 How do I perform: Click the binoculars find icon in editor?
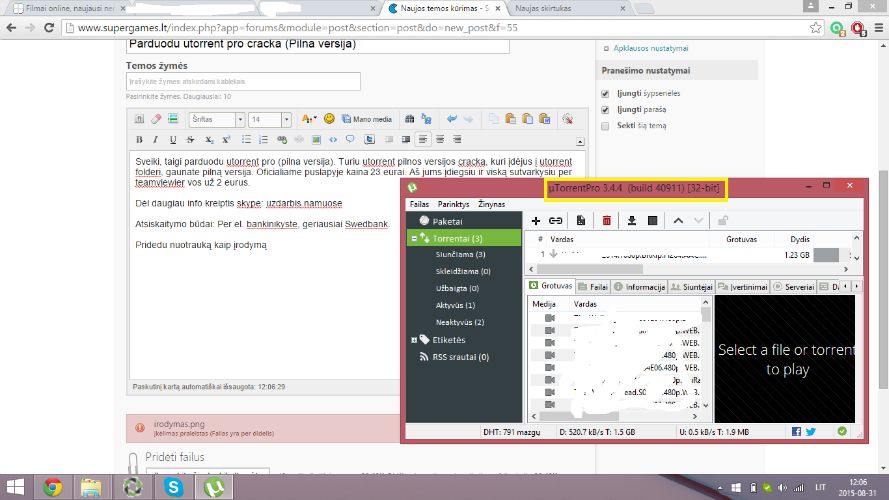point(409,118)
